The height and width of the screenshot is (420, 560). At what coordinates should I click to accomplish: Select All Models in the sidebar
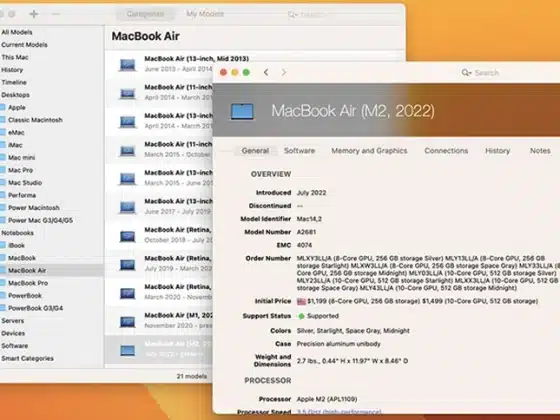(17, 32)
